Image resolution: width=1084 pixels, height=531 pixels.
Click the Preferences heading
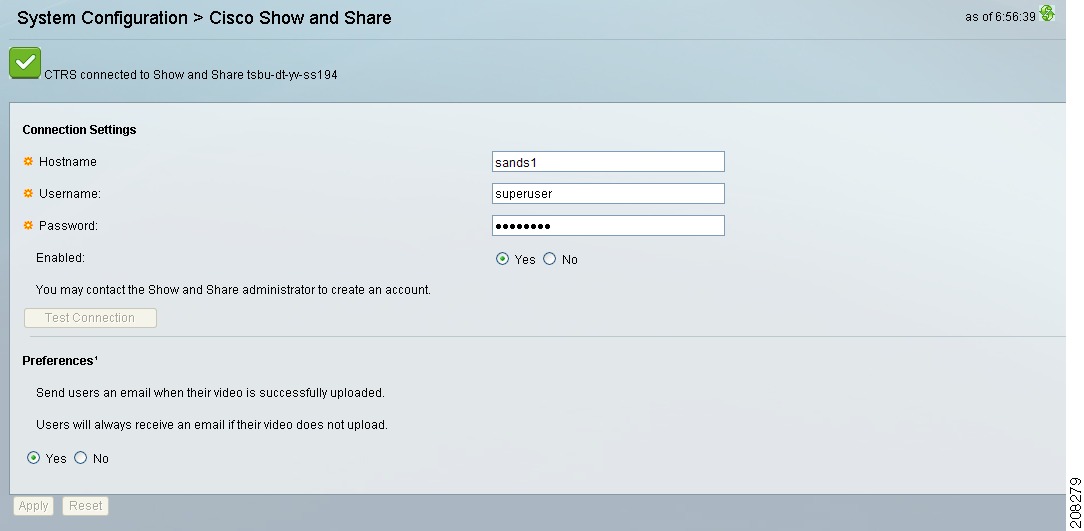(x=59, y=361)
